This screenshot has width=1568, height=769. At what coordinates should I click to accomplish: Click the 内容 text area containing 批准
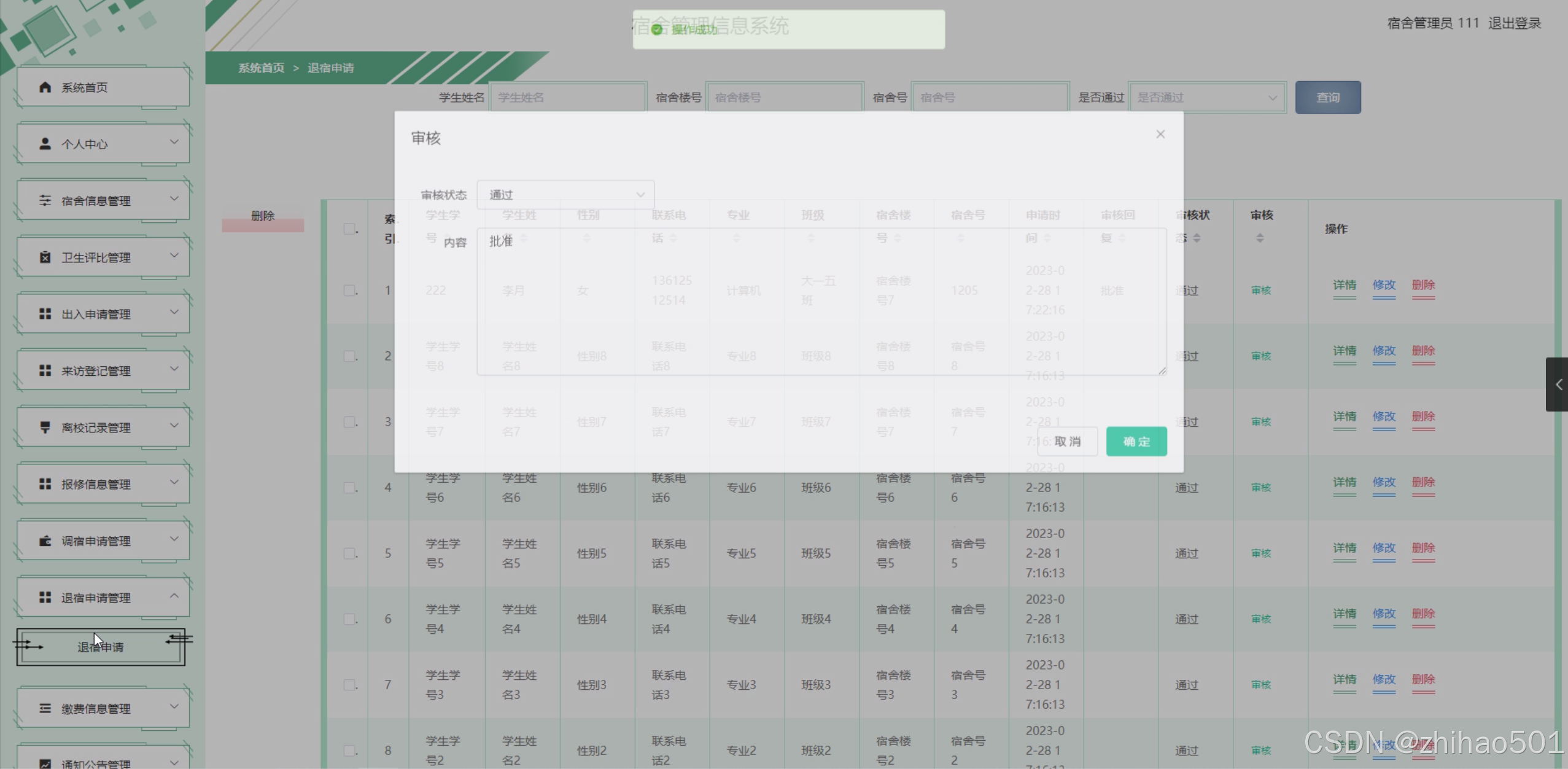click(x=821, y=301)
